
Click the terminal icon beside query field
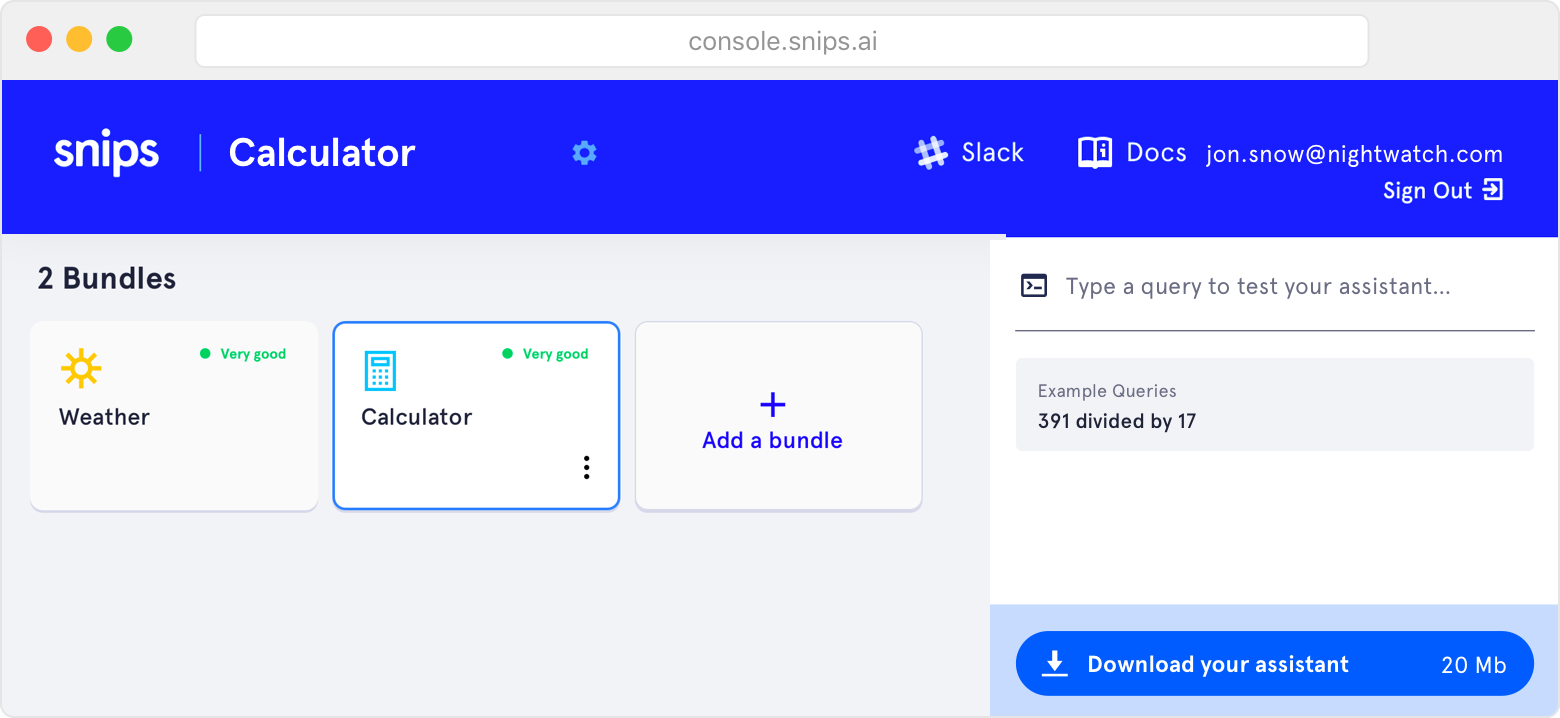pyautogui.click(x=1034, y=286)
